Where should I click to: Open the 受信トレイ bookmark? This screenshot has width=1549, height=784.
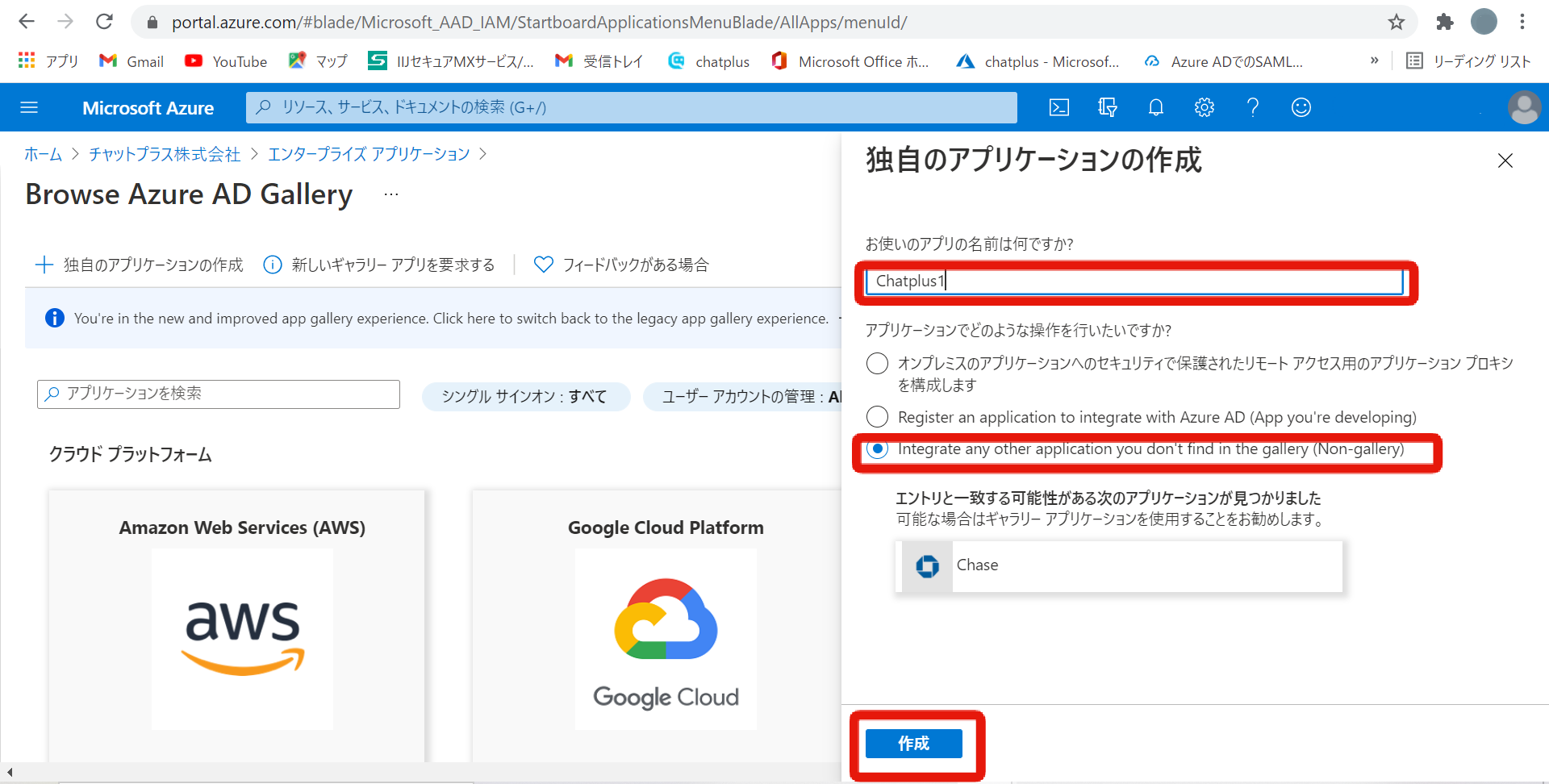(x=599, y=61)
